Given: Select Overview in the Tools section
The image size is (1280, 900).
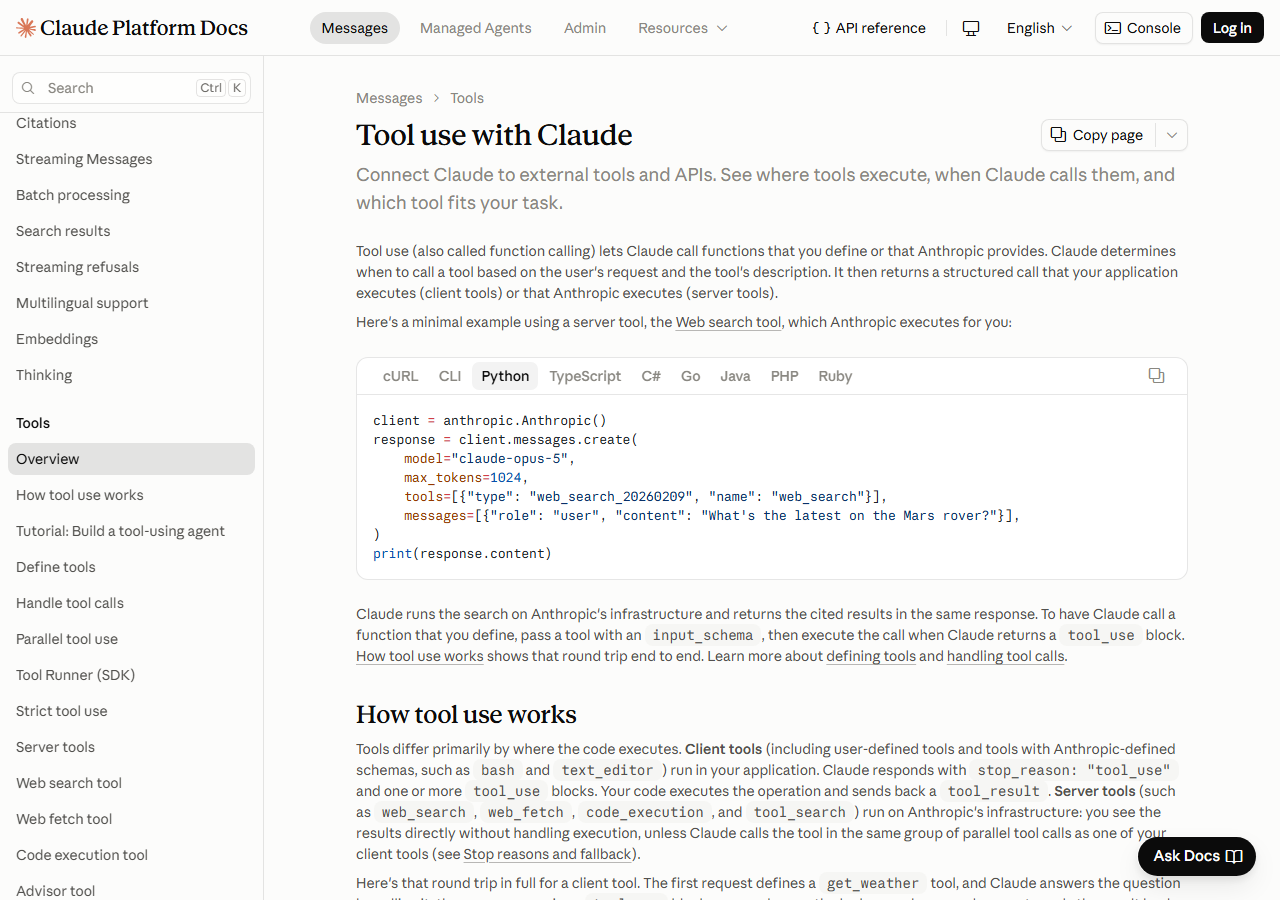Looking at the screenshot, I should [x=131, y=459].
